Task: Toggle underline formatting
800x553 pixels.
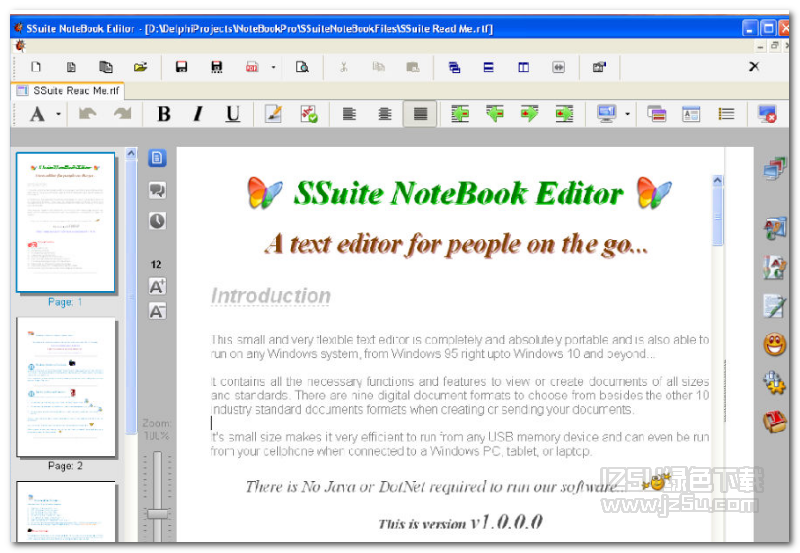Action: [233, 114]
